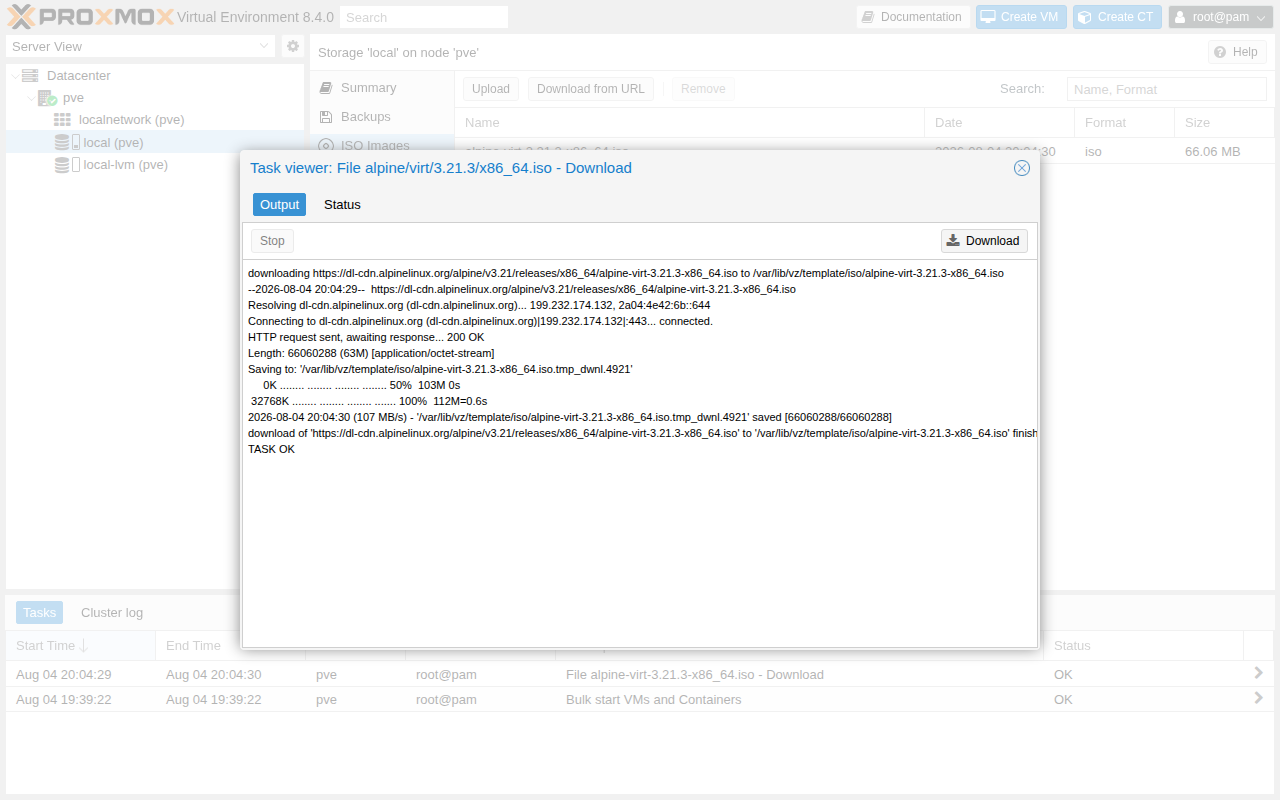Image resolution: width=1280 pixels, height=800 pixels.
Task: Select the Tasks tab
Action: [40, 613]
